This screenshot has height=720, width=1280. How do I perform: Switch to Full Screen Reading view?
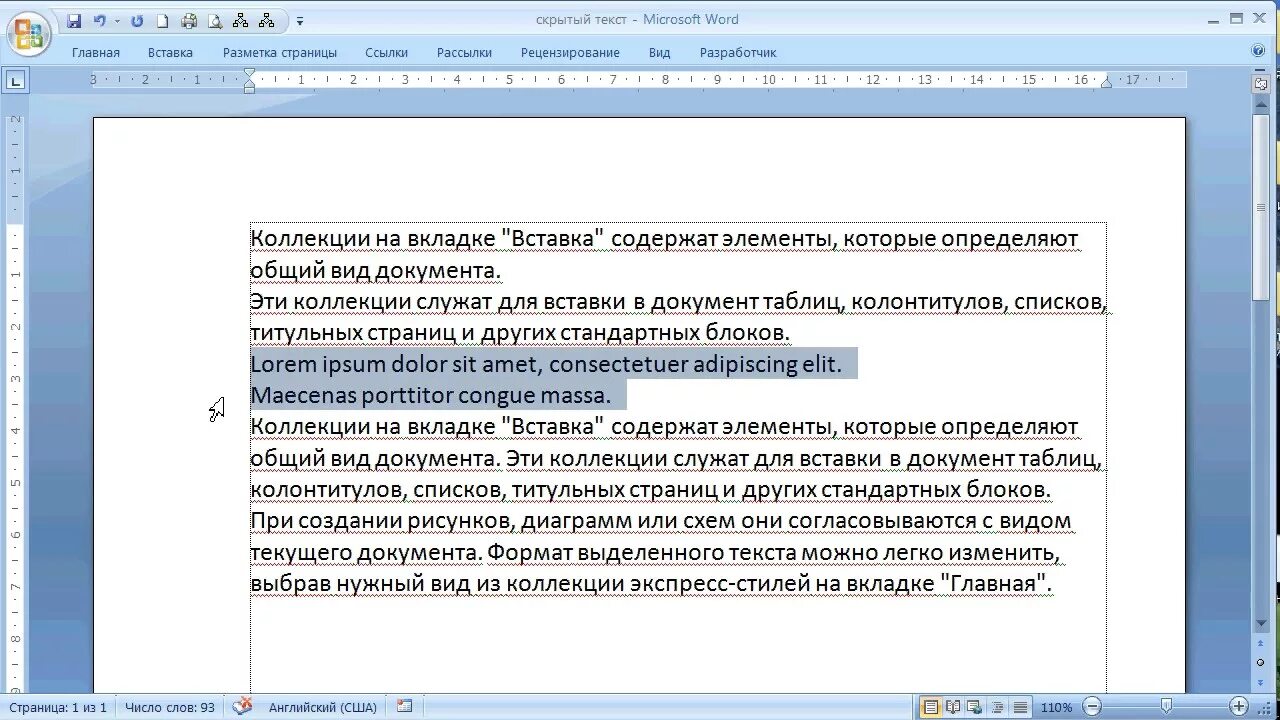click(x=953, y=707)
